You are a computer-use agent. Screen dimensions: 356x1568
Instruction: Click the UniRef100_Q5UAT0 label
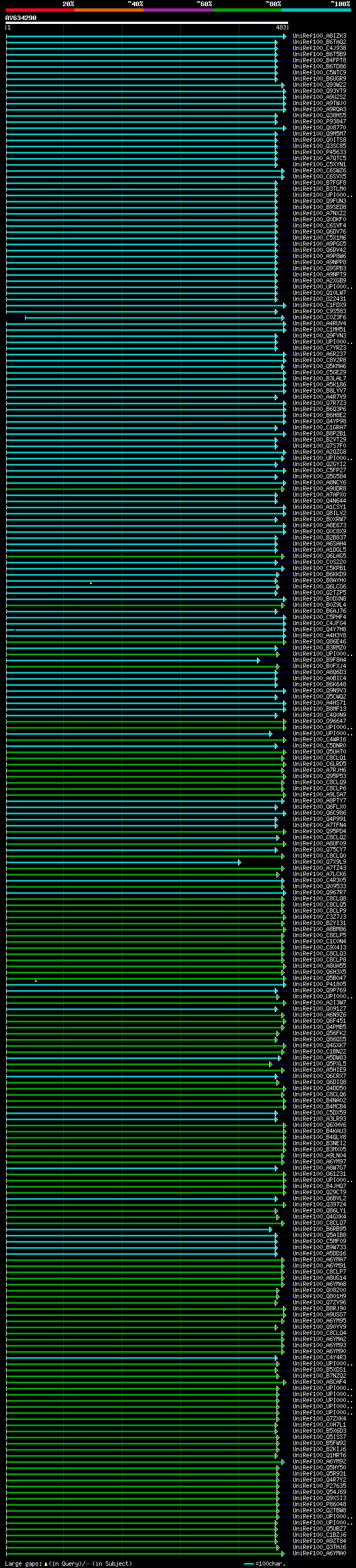(x=319, y=752)
